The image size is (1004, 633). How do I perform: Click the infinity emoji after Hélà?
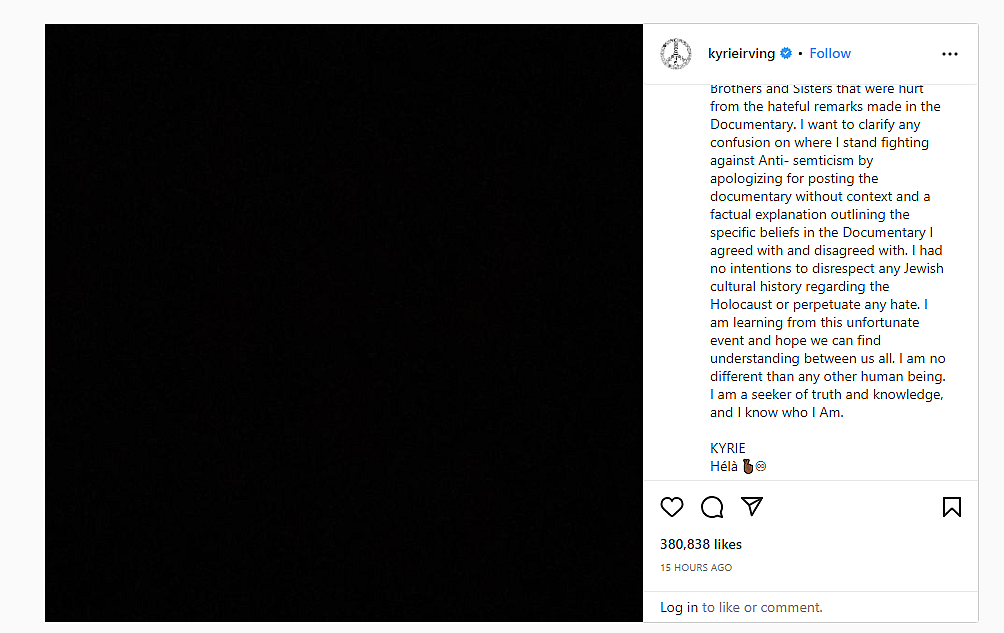(x=761, y=467)
